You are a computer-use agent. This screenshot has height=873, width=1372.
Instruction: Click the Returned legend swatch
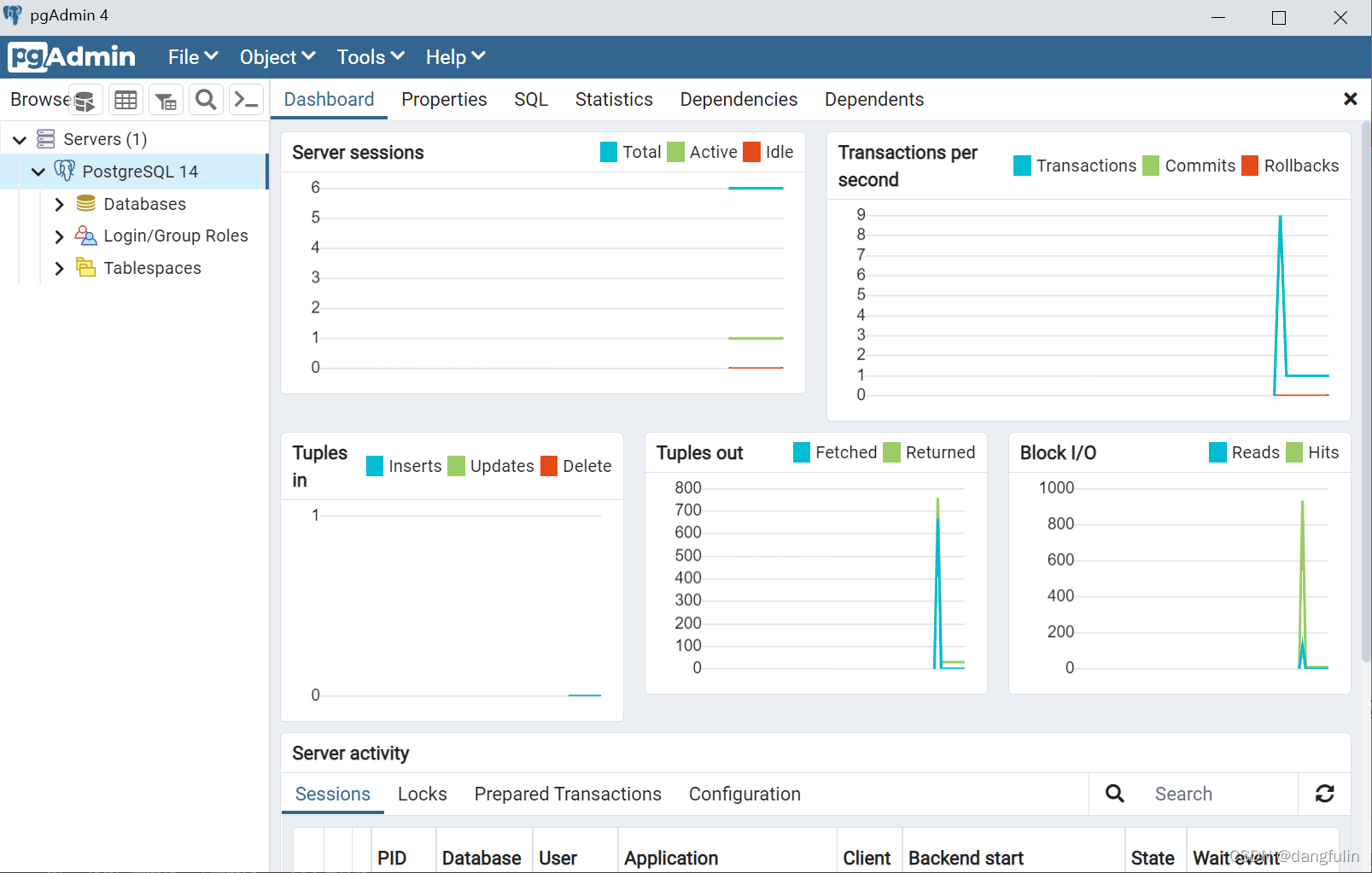[891, 452]
